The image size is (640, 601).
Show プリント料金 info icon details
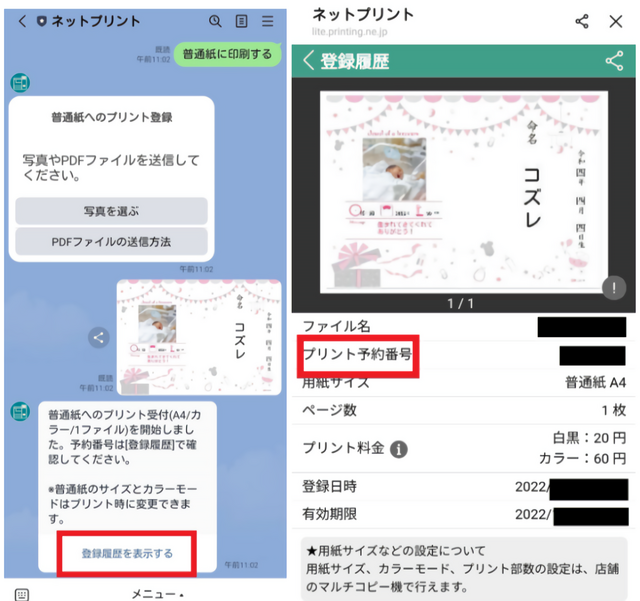(399, 449)
